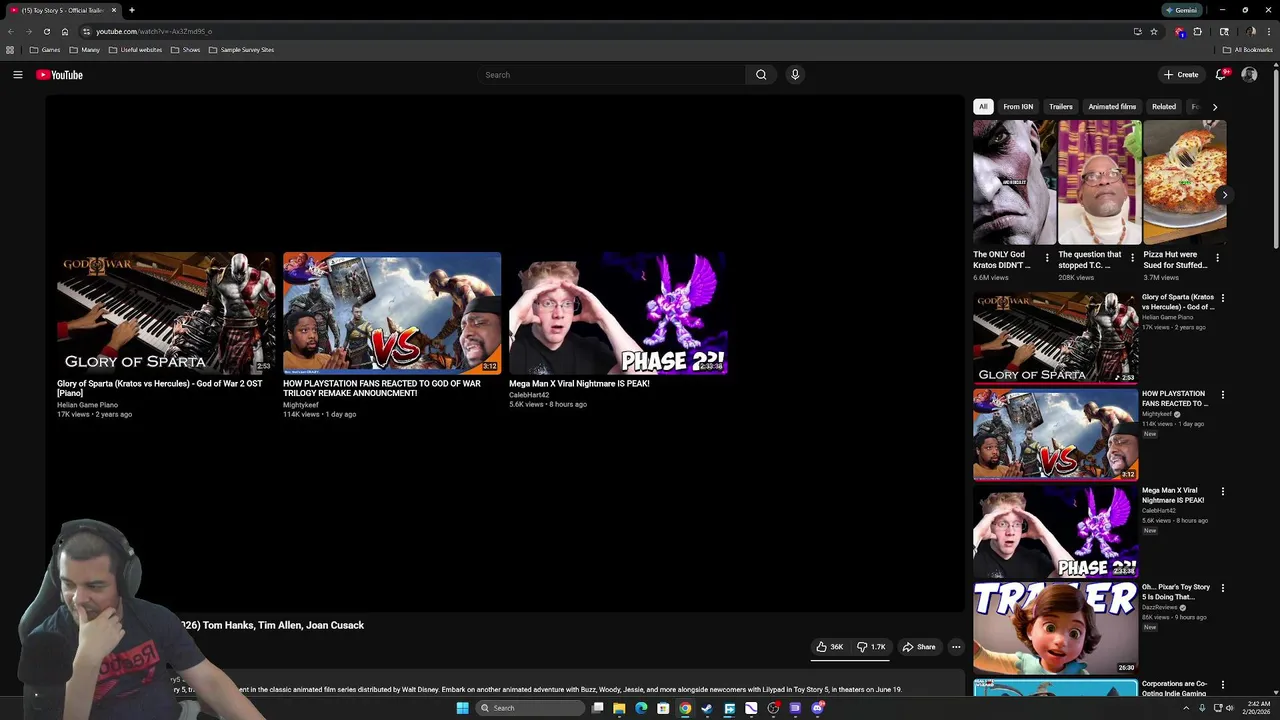Click the YouTube search magnifier button
This screenshot has height=720, width=1280.
761,75
